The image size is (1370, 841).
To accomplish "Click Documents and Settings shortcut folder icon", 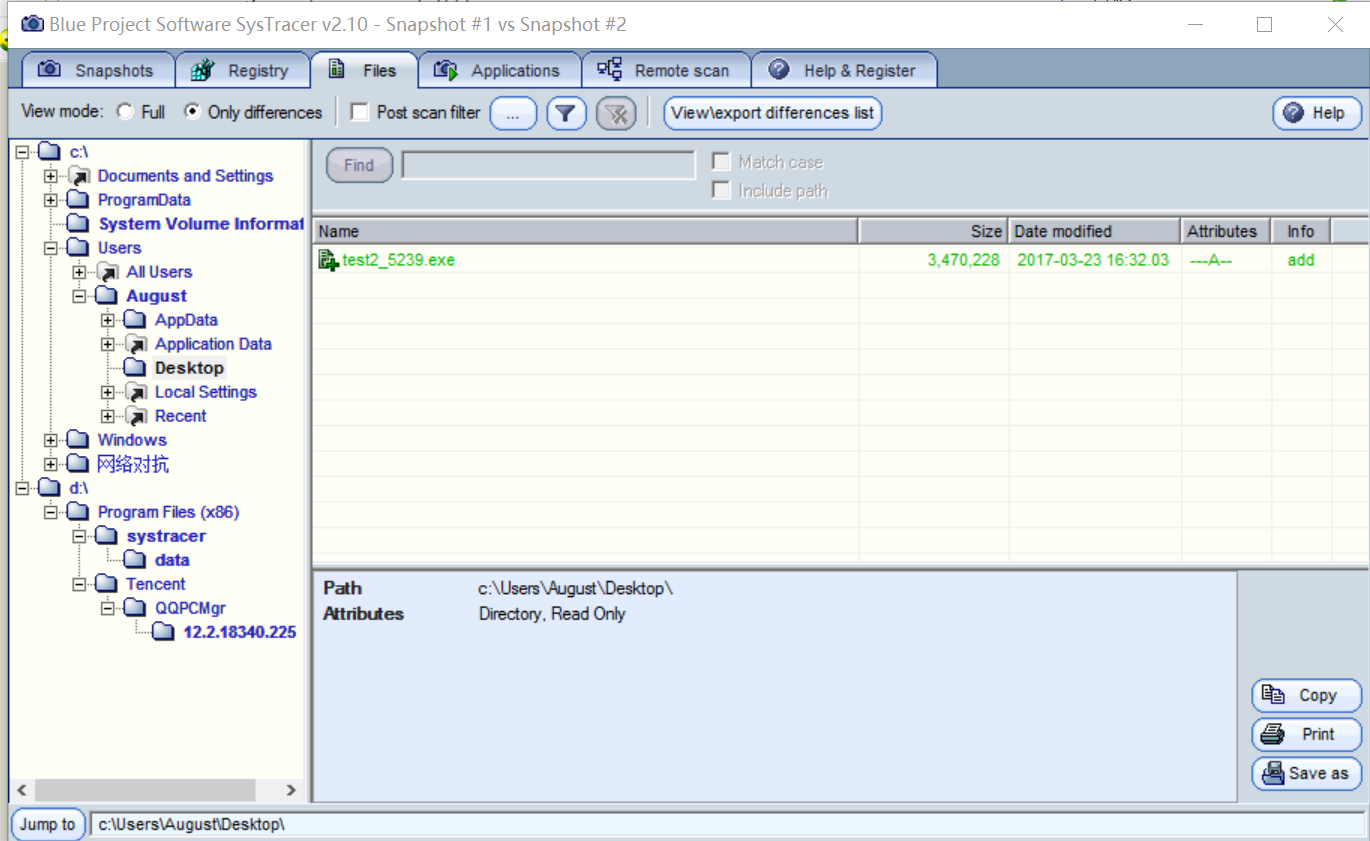I will 78,176.
